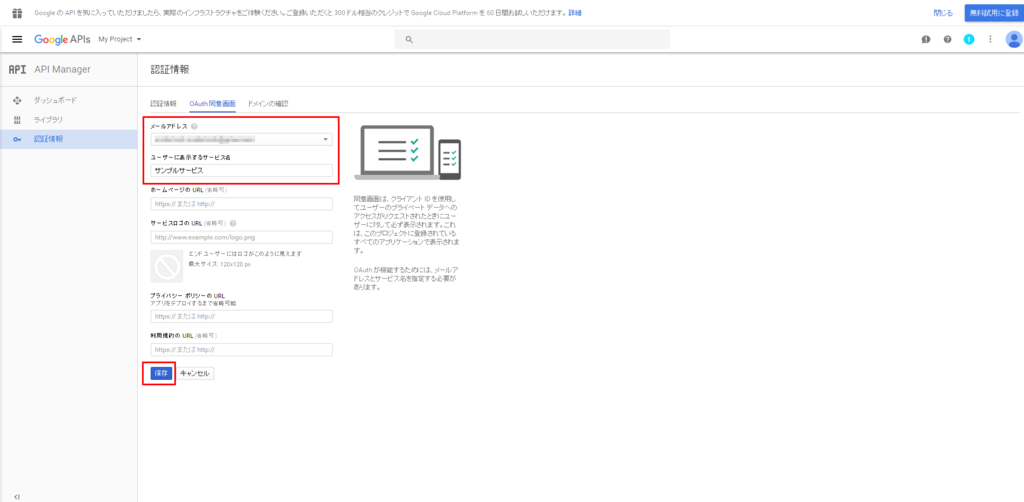Click the help icon beside サービスロゴの URL
1024x502 pixels.
[x=233, y=223]
